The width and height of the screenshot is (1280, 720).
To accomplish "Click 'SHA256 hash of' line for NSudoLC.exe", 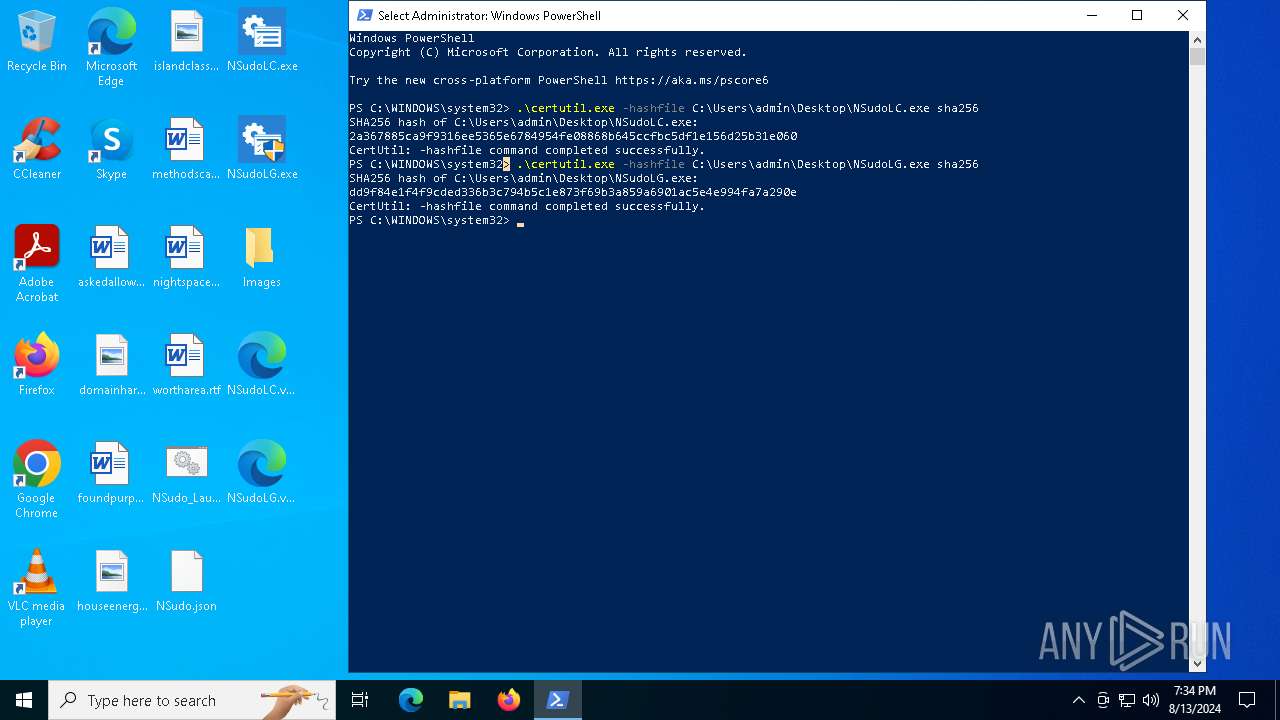I will 524,122.
